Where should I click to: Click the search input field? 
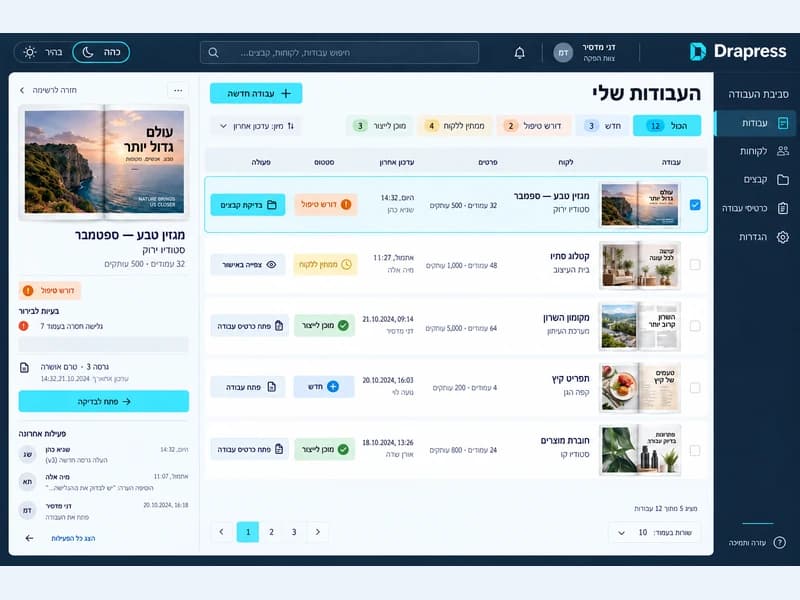point(340,53)
